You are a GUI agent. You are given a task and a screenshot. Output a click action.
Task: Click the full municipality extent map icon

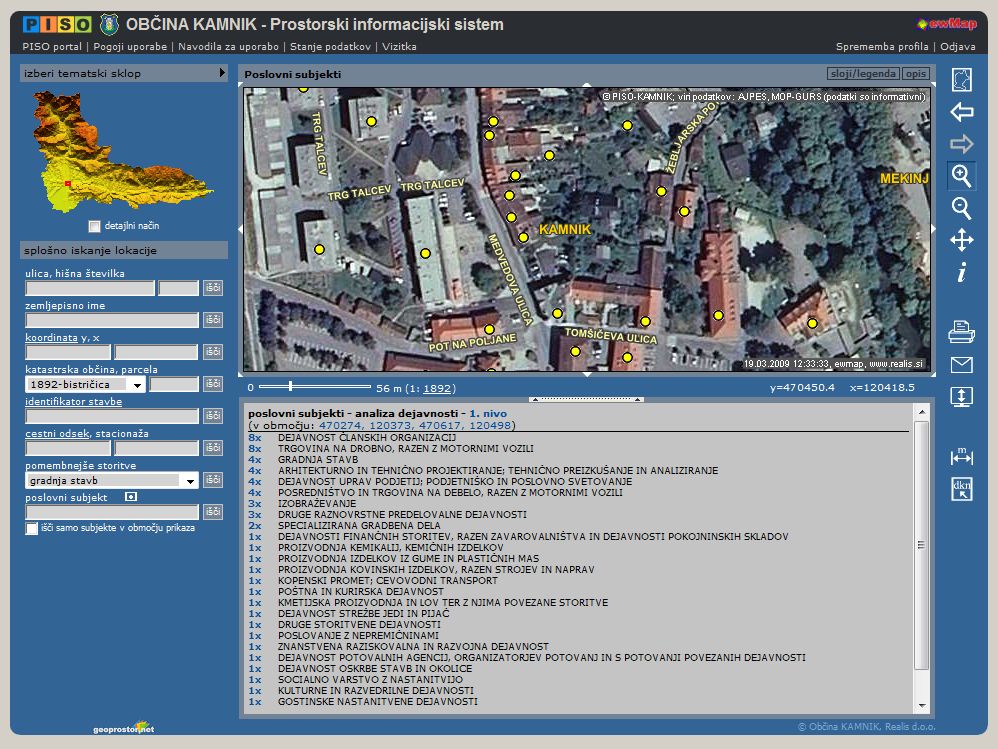961,80
